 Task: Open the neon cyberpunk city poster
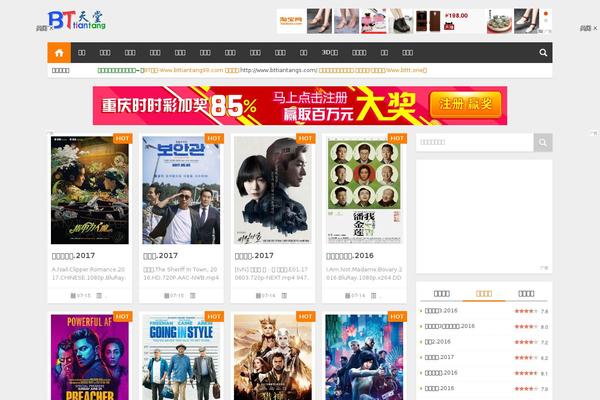point(364,357)
